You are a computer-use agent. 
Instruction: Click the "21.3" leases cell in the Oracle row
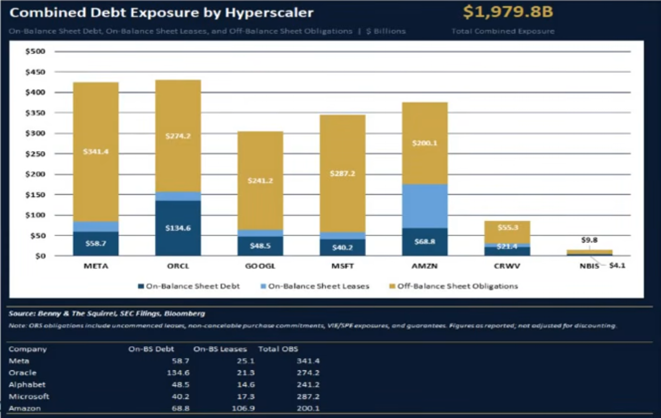point(246,372)
